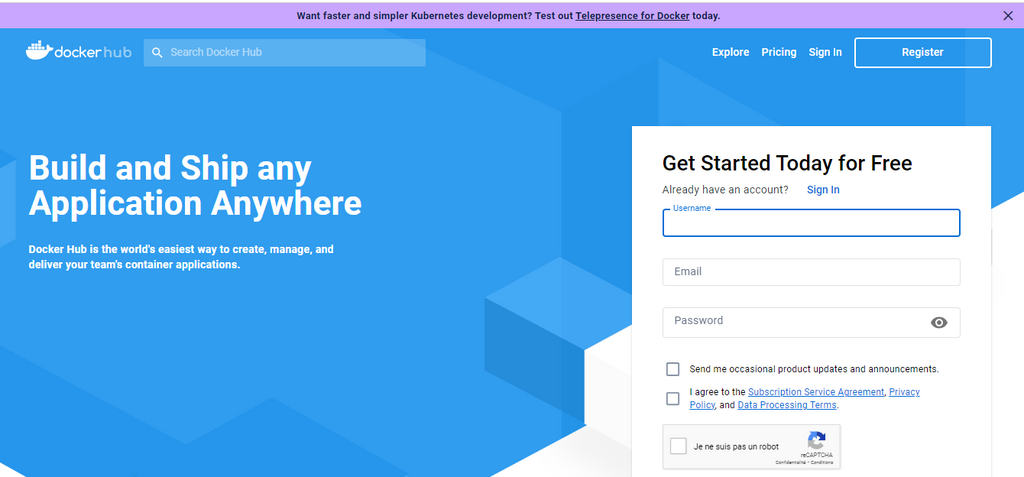
Task: Open the Data Processing Terms link
Action: (787, 405)
